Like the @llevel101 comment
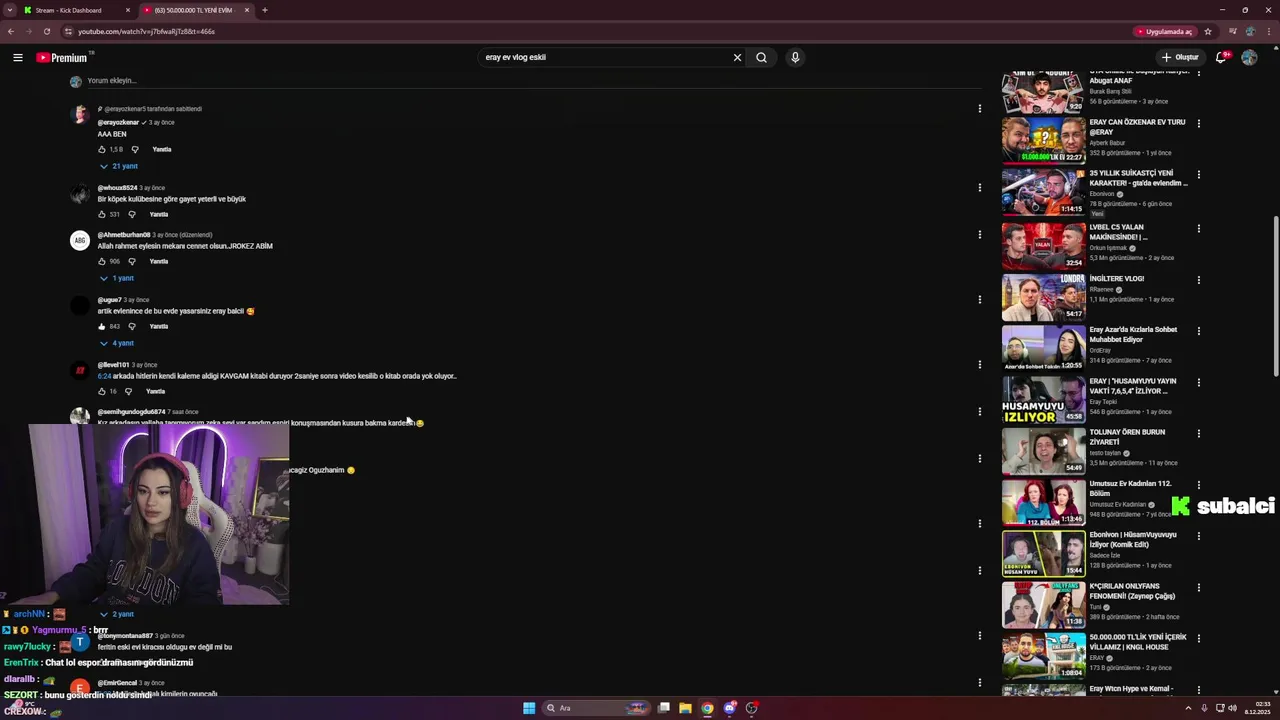The height and width of the screenshot is (720, 1280). 102,391
